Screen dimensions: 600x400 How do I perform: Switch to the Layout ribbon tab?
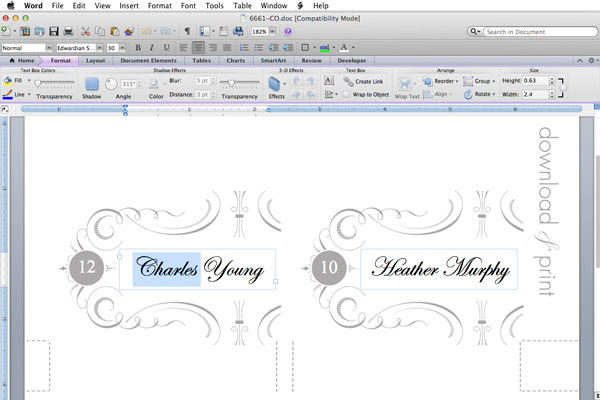(95, 60)
